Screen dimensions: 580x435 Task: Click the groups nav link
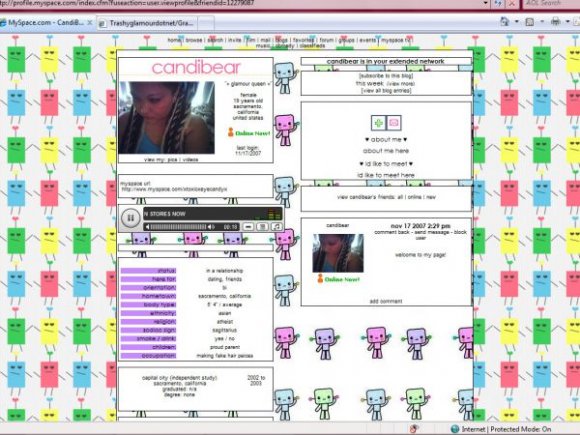(347, 40)
